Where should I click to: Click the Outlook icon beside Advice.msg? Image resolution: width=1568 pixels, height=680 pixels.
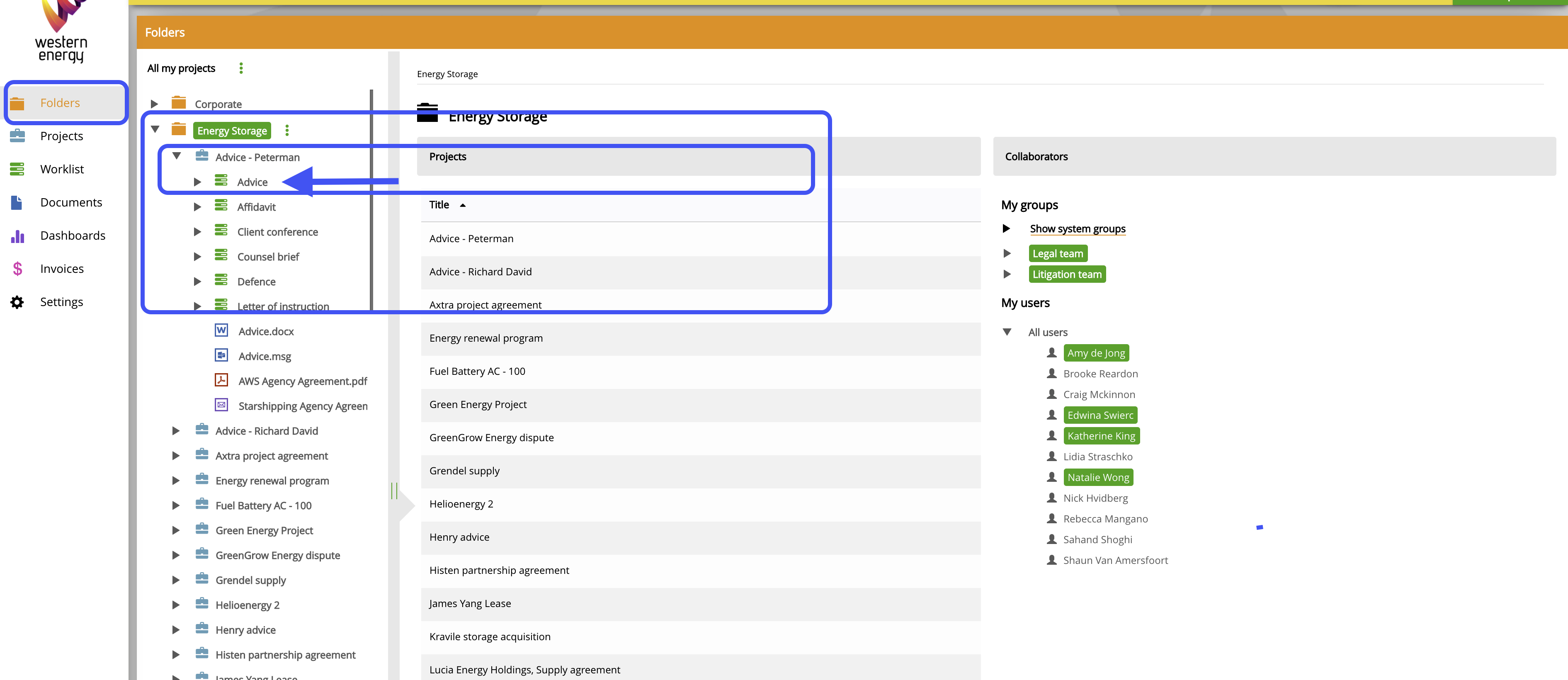click(221, 355)
